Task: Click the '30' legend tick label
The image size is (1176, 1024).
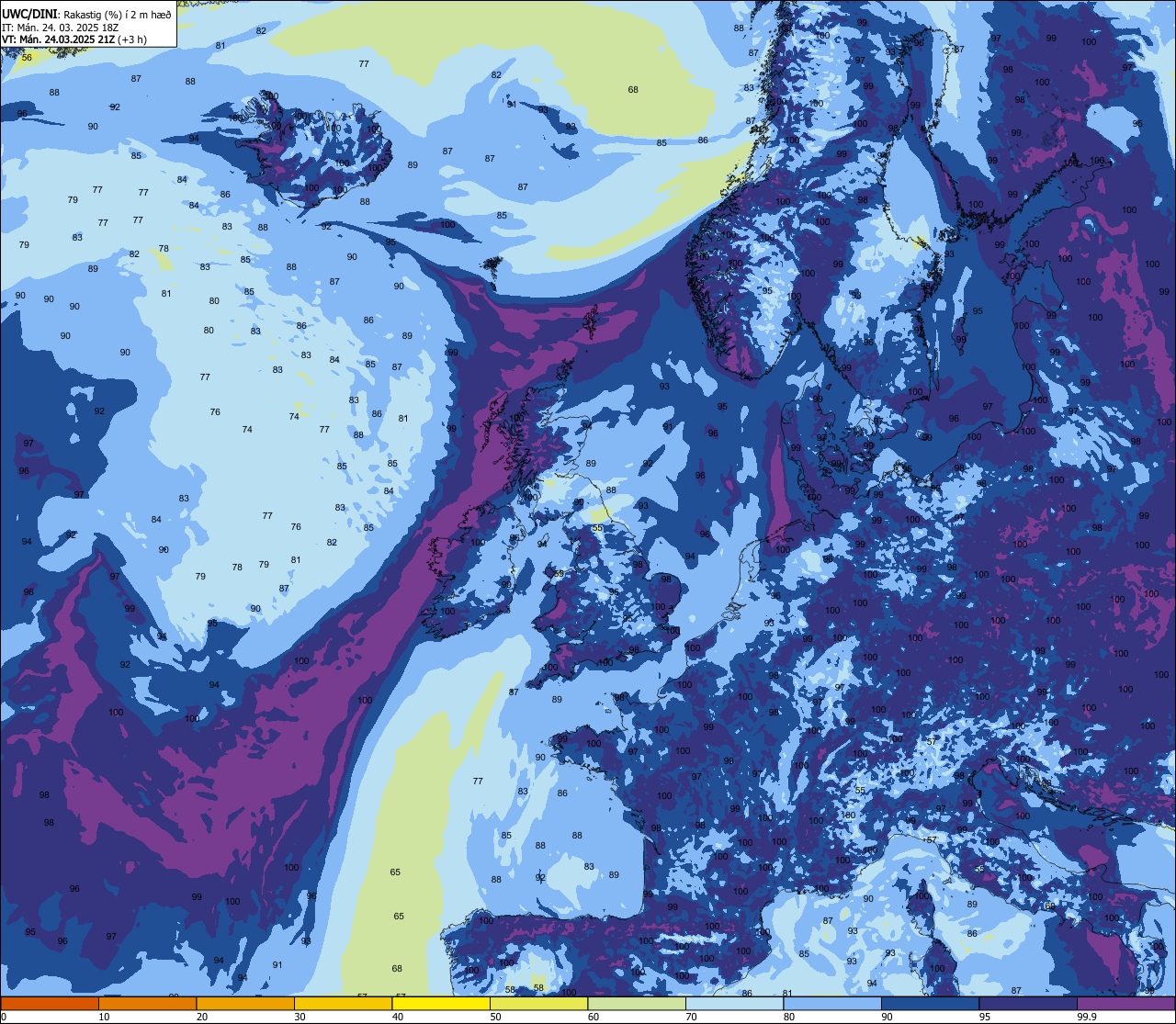Action: click(x=300, y=1017)
